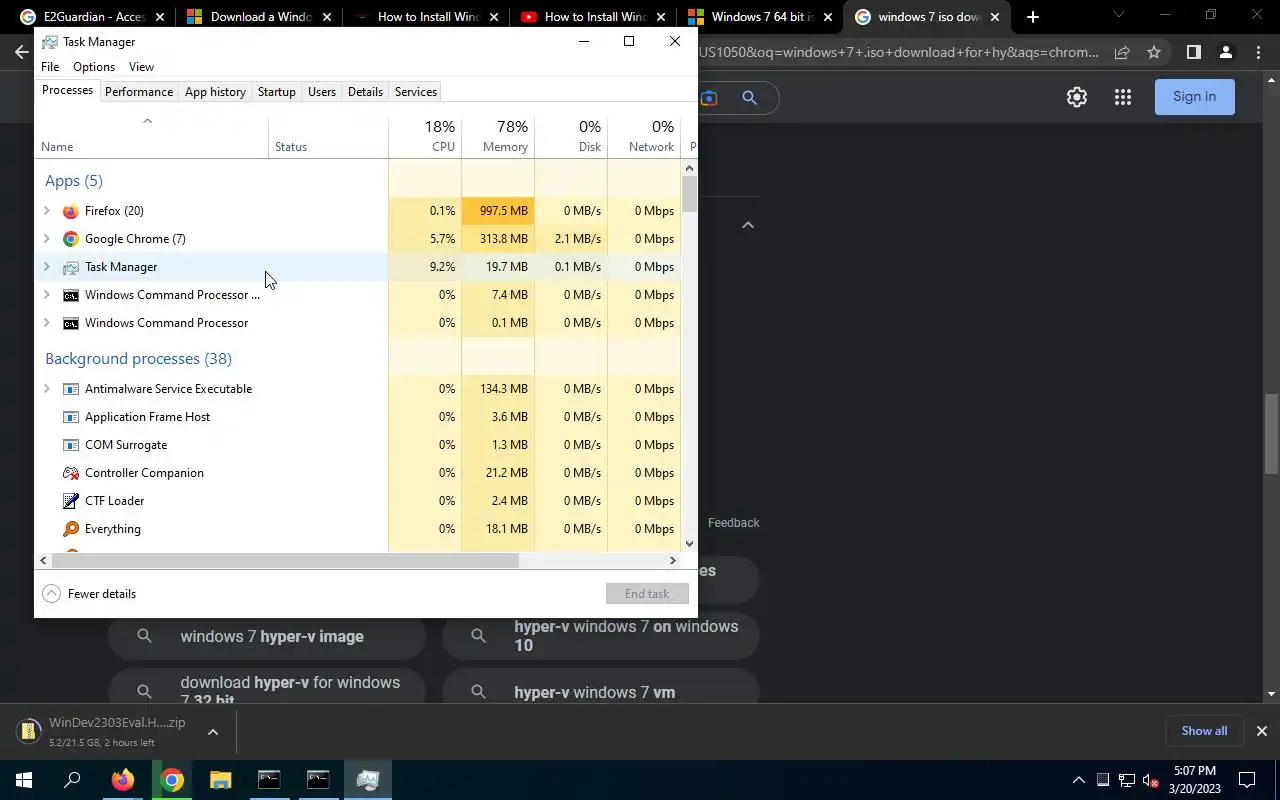Open File Explorer from the taskbar
1280x800 pixels.
click(220, 780)
